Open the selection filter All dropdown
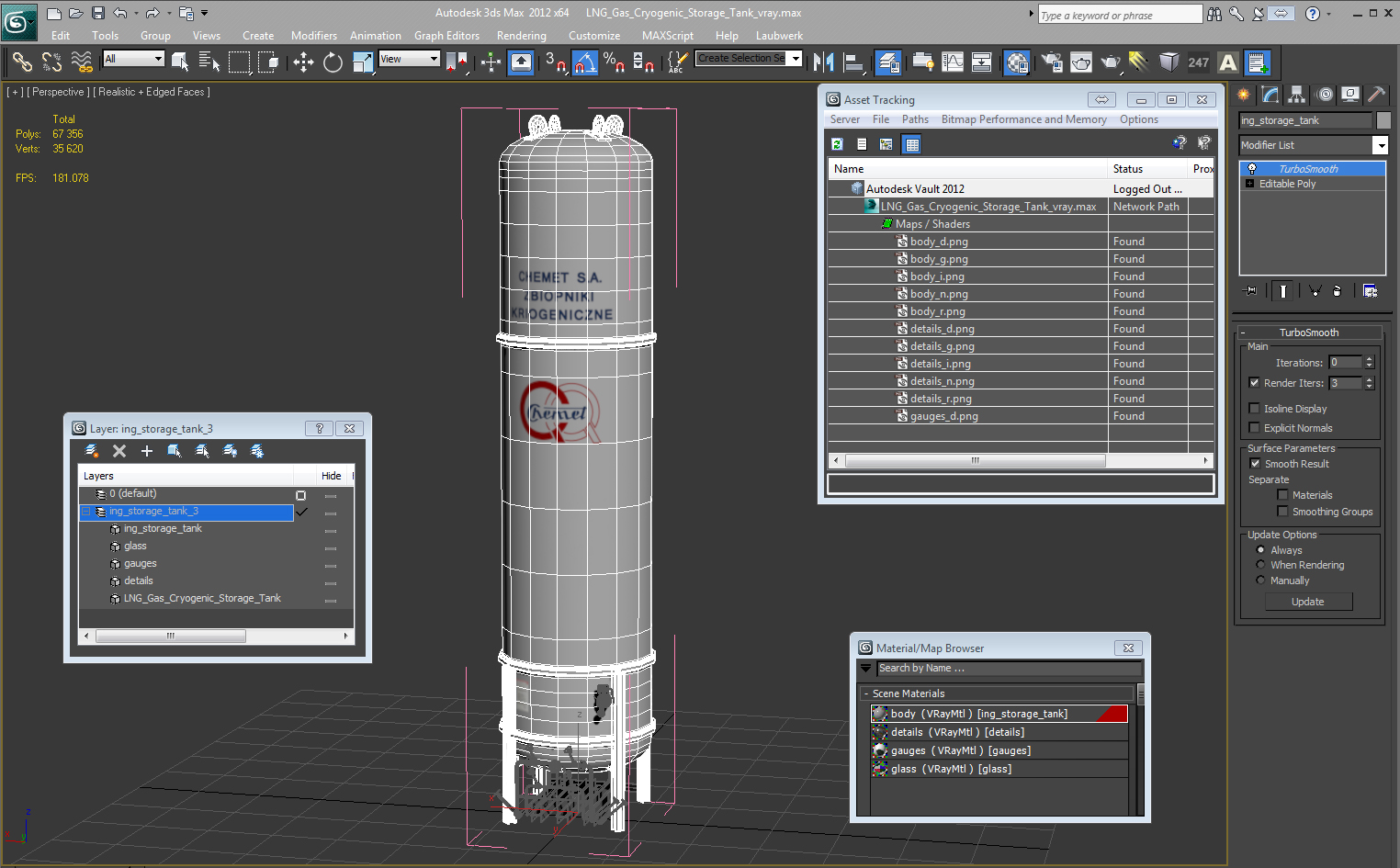This screenshot has height=868, width=1400. tap(158, 59)
